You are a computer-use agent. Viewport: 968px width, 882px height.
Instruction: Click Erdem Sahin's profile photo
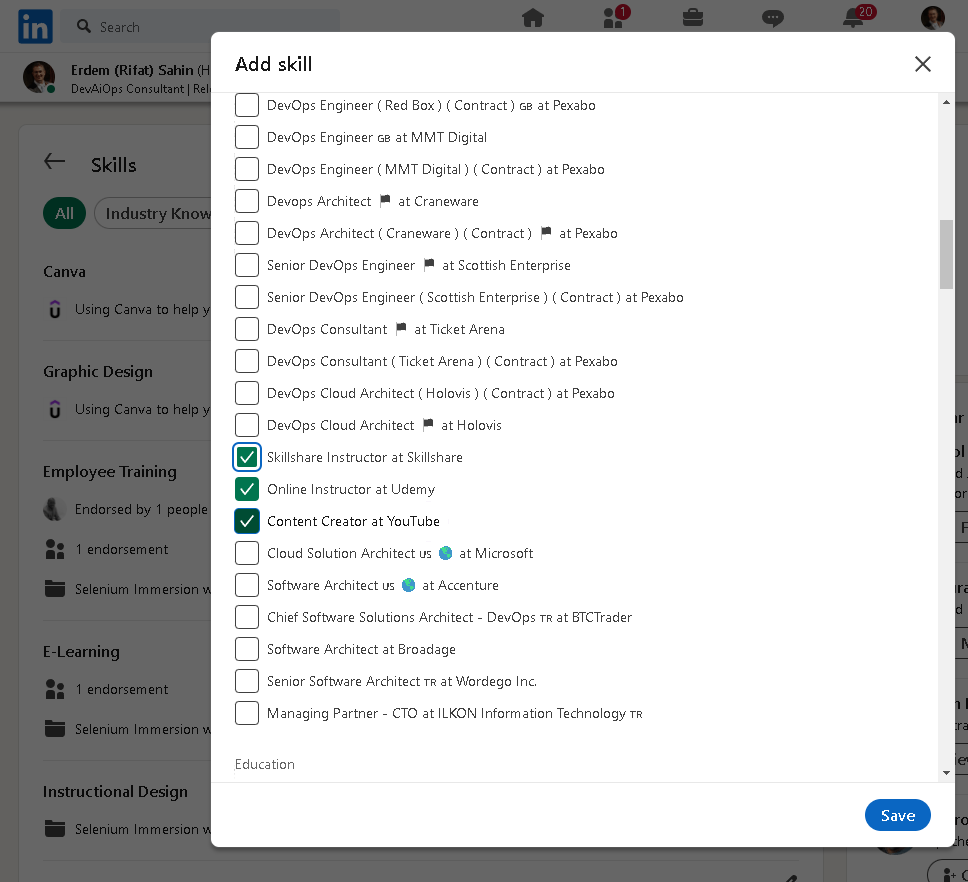[39, 77]
